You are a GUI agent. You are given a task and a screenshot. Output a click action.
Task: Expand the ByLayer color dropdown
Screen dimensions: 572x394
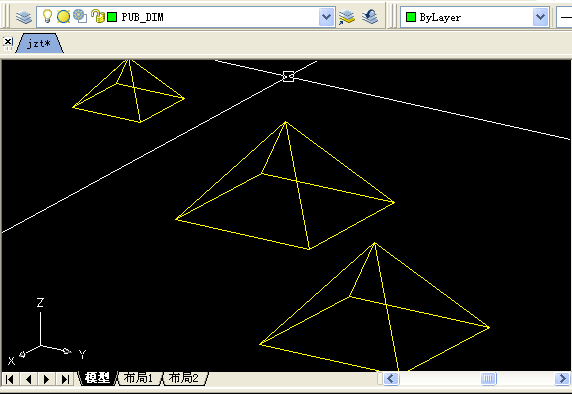pyautogui.click(x=540, y=17)
